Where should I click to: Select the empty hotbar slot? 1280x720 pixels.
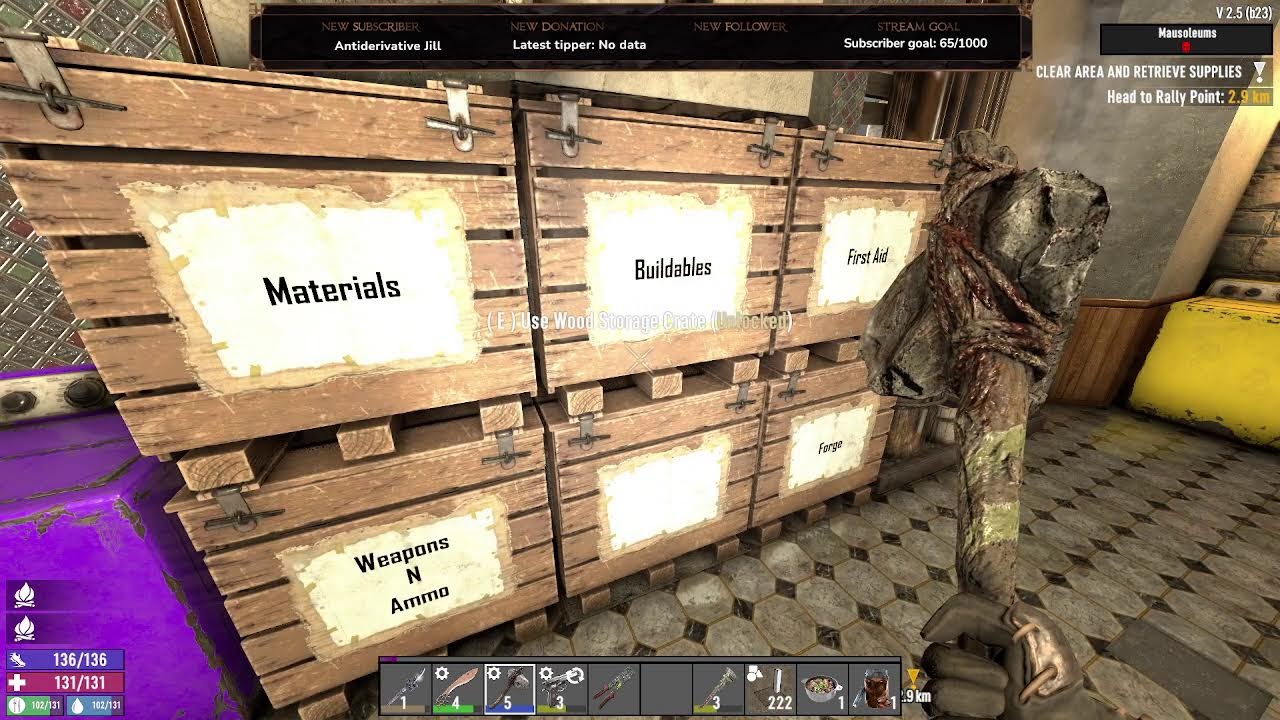tap(666, 688)
